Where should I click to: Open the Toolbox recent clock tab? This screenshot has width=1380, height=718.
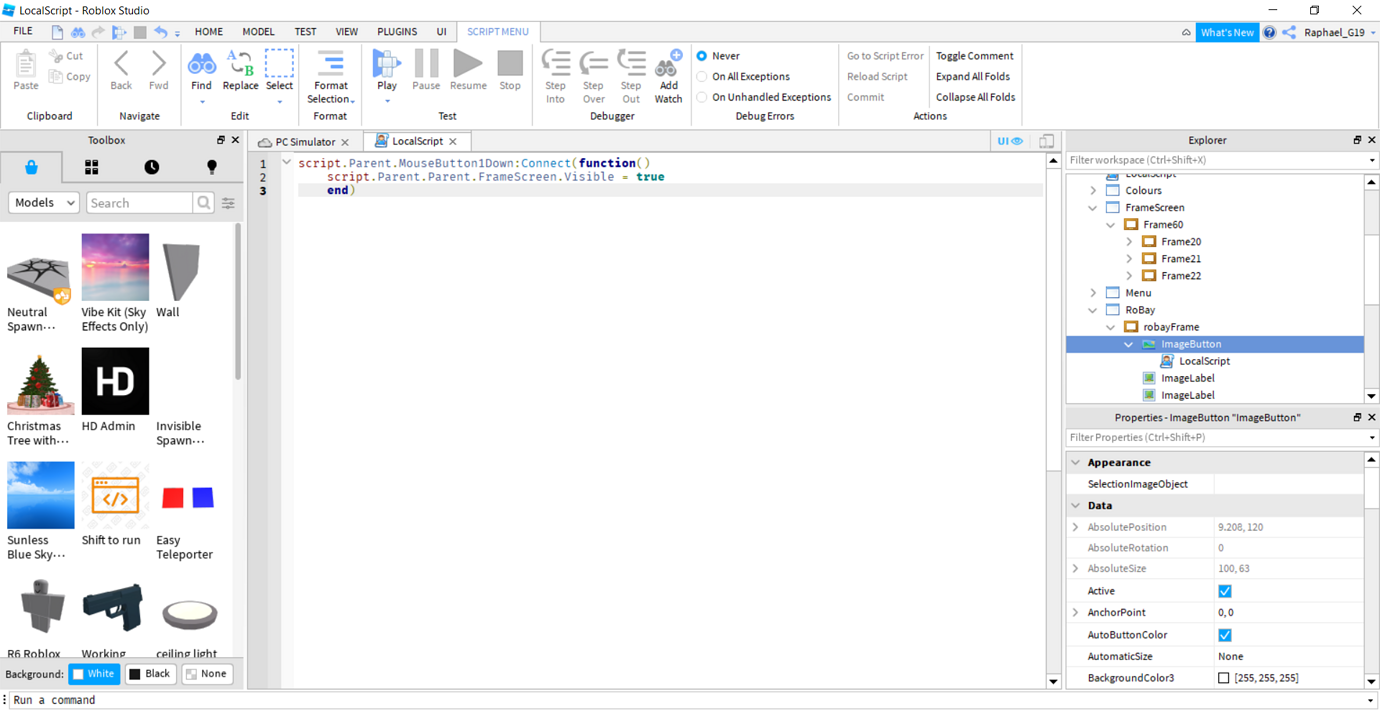[151, 167]
